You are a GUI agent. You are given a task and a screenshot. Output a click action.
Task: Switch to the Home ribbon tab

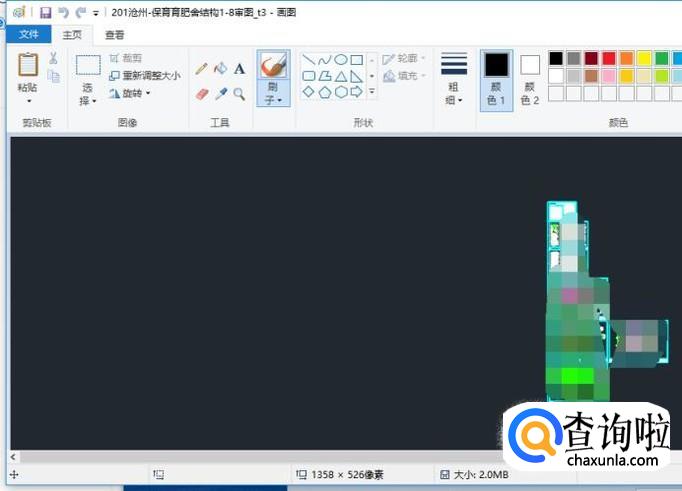[72, 35]
